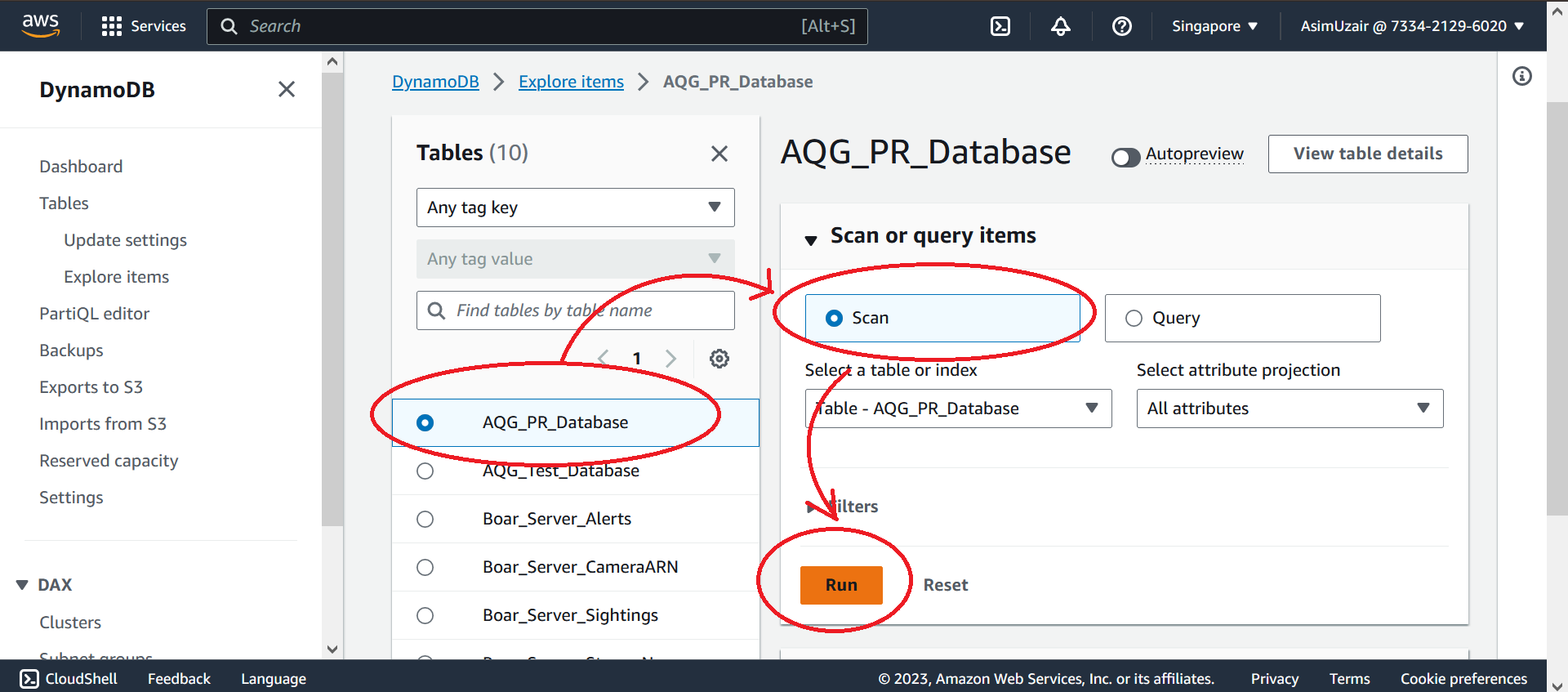Collapse the Scan or query items section

pyautogui.click(x=811, y=239)
